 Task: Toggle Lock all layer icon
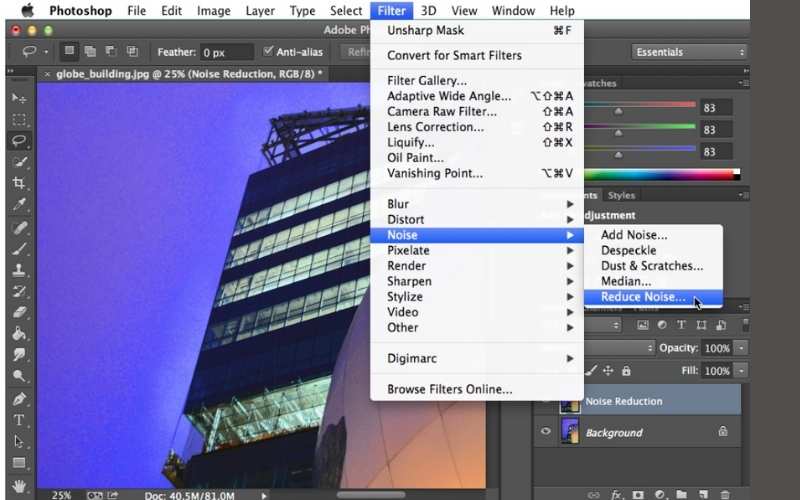[626, 371]
